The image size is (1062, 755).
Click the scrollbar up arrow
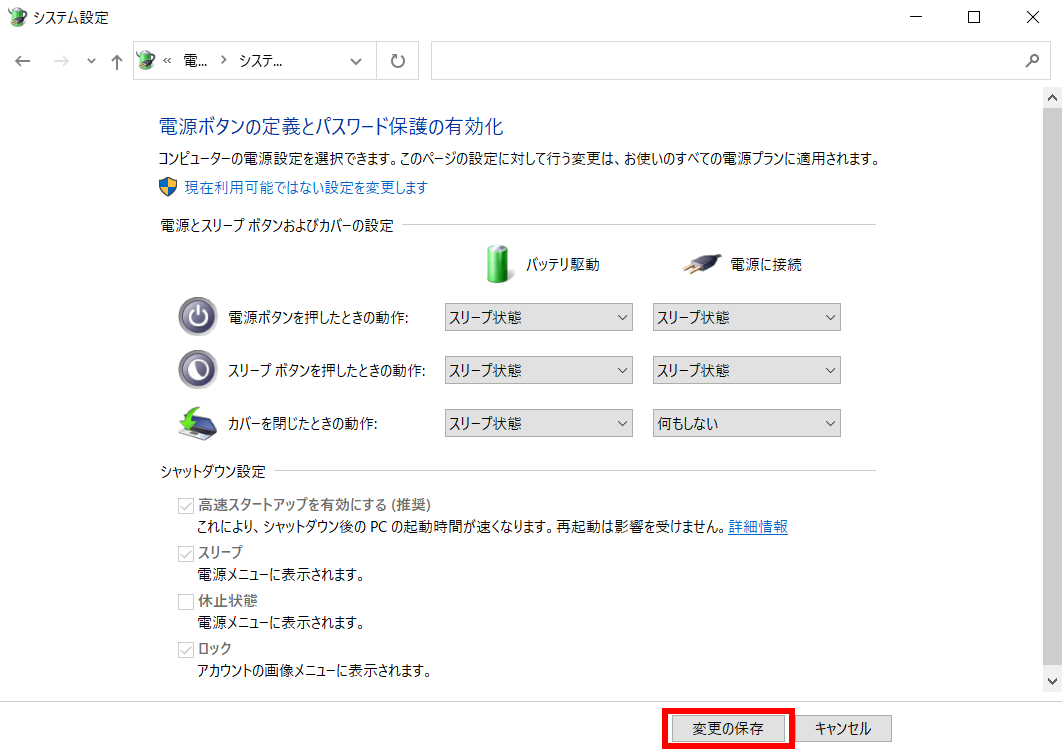(x=1052, y=98)
